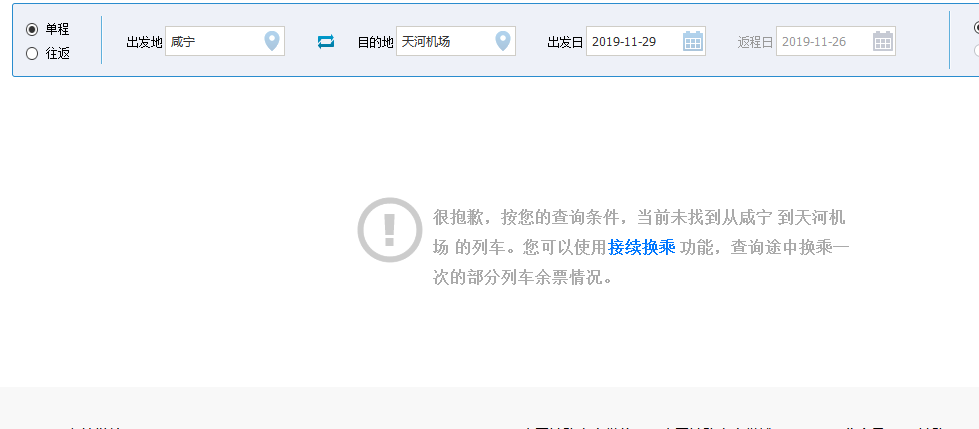The width and height of the screenshot is (979, 429).
Task: Click the exclamation warning icon beside the message
Action: (390, 230)
